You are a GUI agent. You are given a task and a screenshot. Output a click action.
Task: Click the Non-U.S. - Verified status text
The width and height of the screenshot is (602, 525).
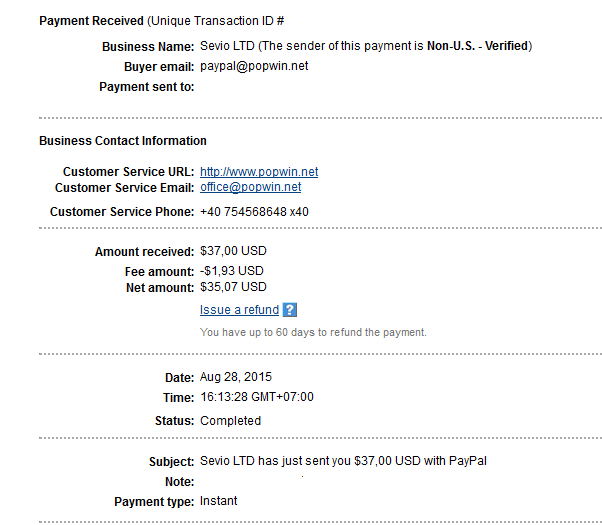478,46
